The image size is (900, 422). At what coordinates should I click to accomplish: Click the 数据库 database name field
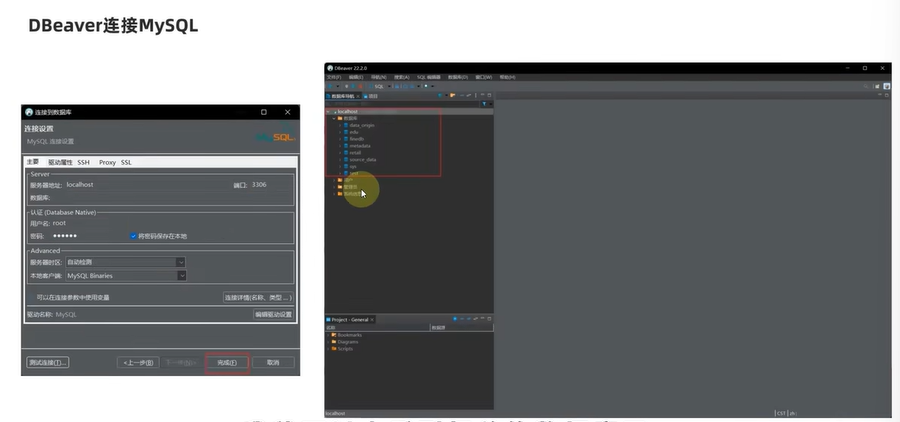[172, 198]
